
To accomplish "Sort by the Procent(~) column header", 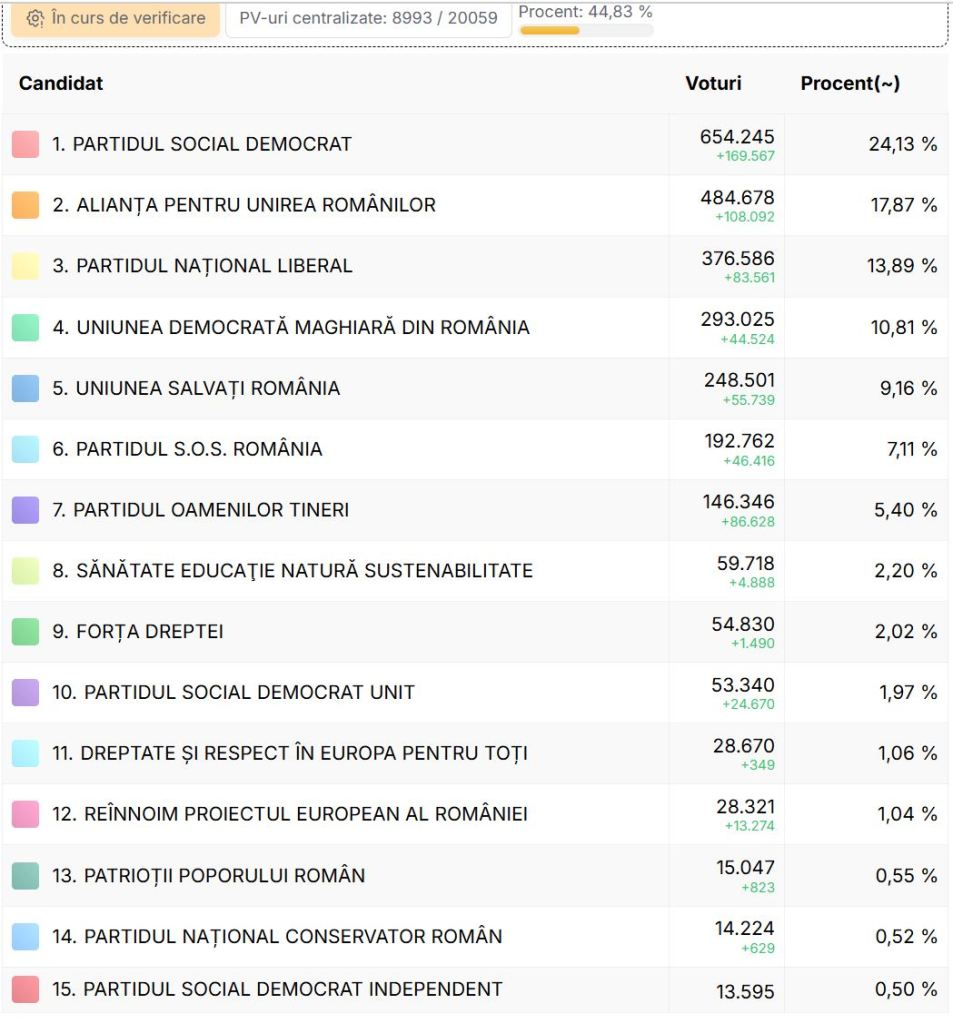I will (x=850, y=83).
